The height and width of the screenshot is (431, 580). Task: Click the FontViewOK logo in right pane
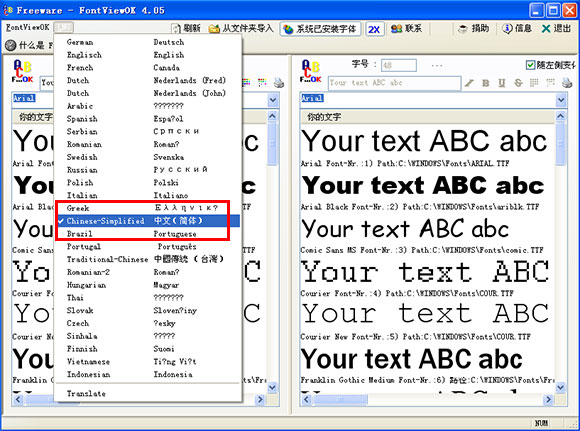(311, 71)
